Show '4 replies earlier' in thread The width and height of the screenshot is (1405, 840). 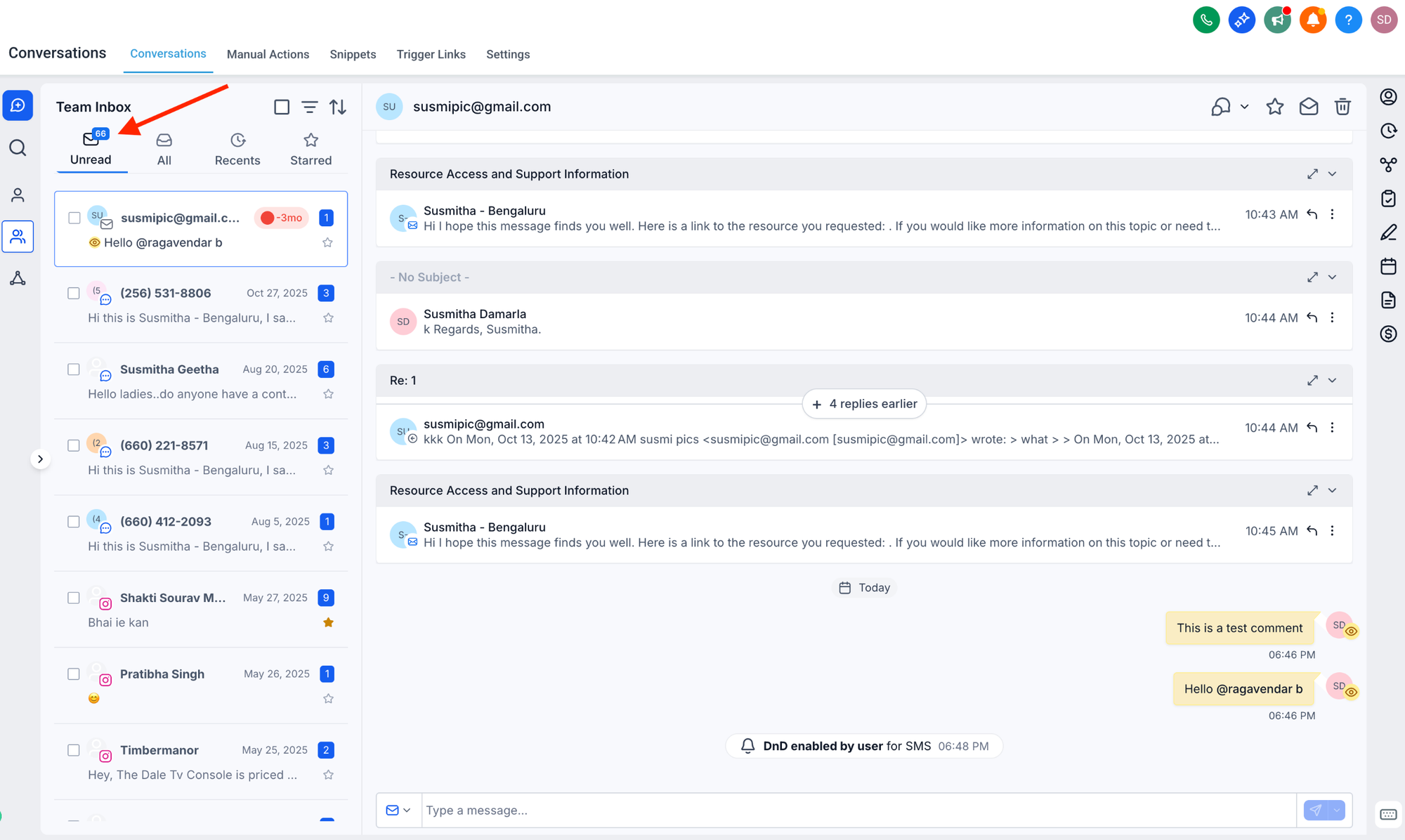pyautogui.click(x=864, y=404)
